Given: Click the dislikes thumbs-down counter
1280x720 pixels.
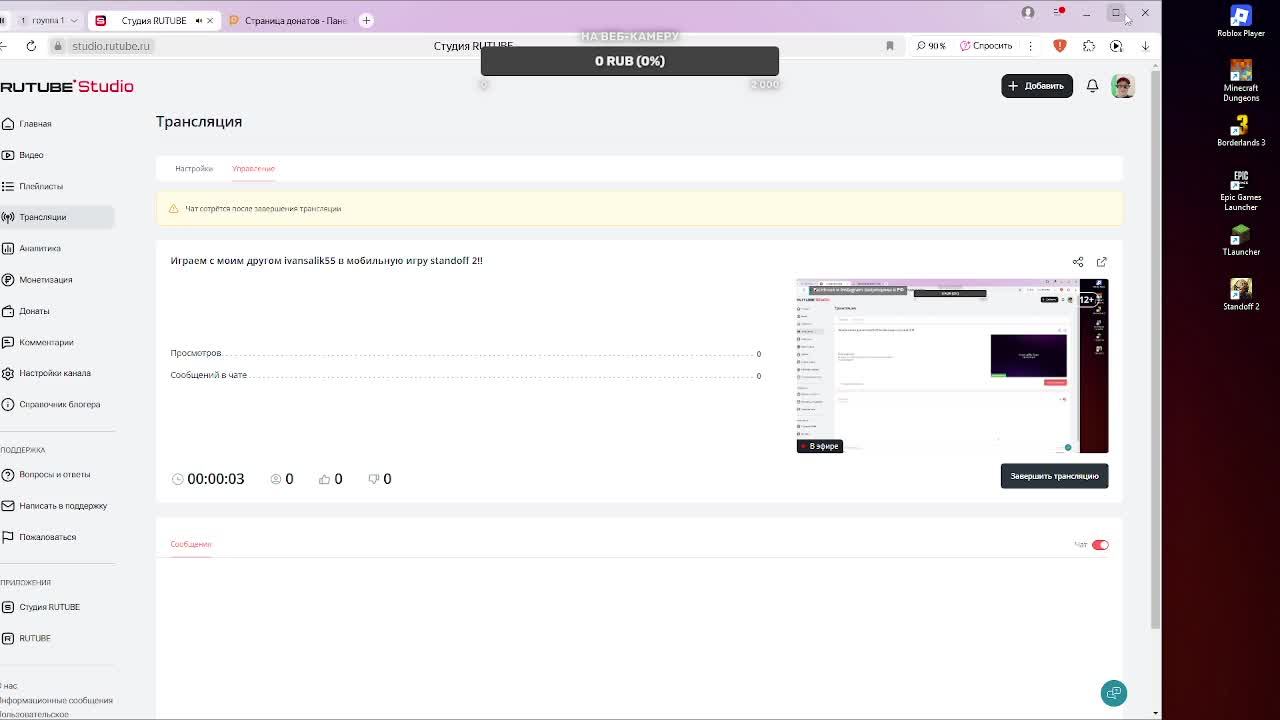Looking at the screenshot, I should coord(379,479).
